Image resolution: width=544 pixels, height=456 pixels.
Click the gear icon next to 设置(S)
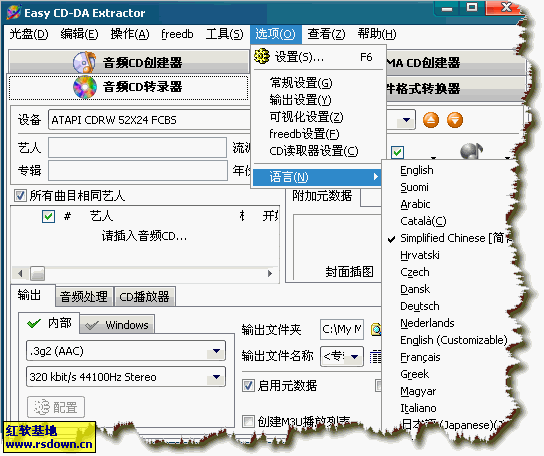click(x=262, y=56)
